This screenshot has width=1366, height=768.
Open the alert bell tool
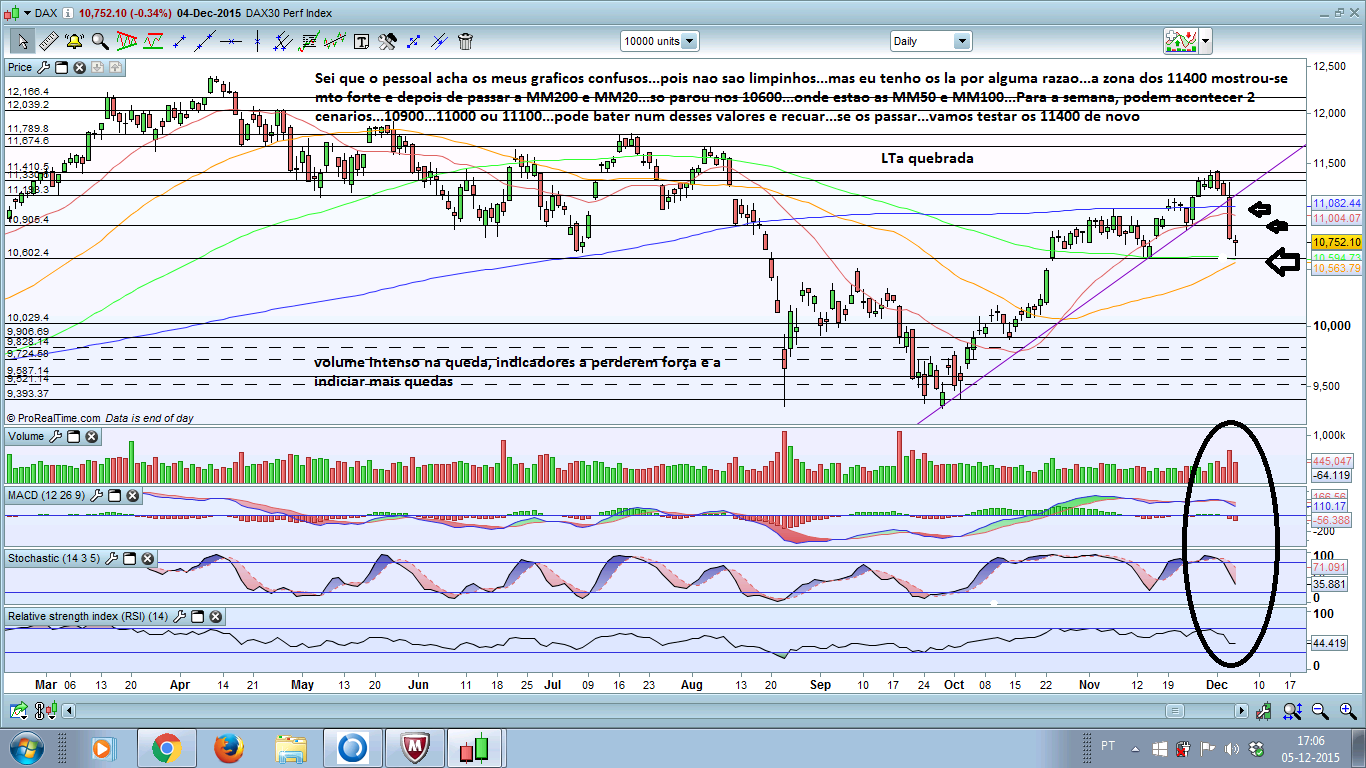pyautogui.click(x=74, y=41)
